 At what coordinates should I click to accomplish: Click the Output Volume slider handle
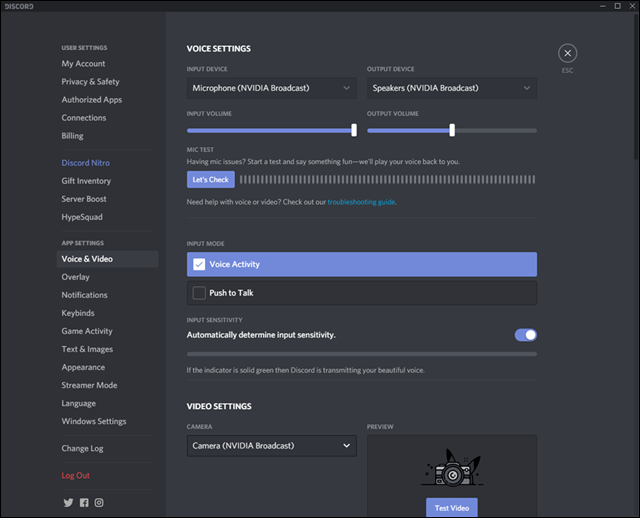pos(452,130)
